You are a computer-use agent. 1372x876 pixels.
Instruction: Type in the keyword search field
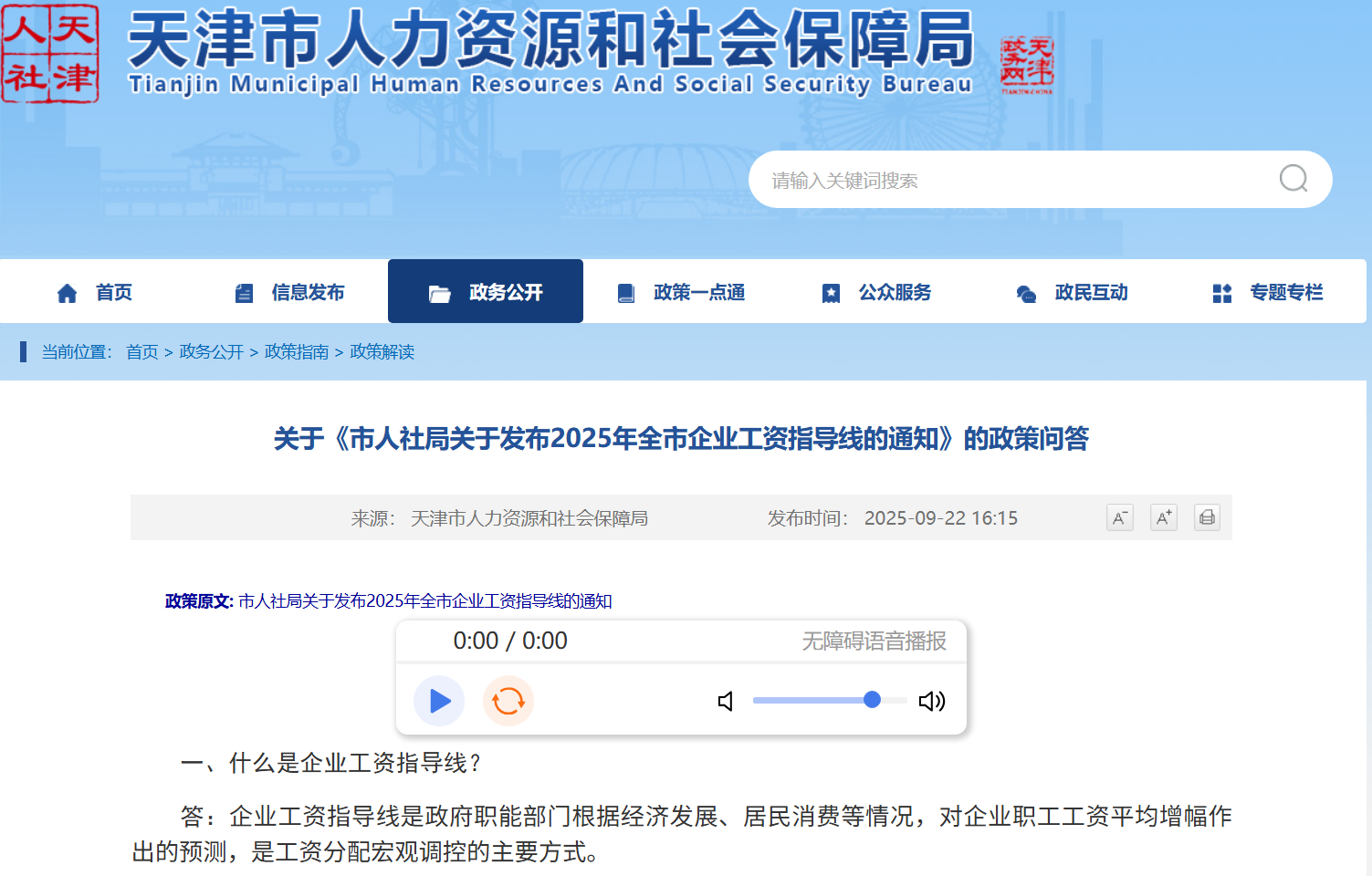click(1004, 180)
